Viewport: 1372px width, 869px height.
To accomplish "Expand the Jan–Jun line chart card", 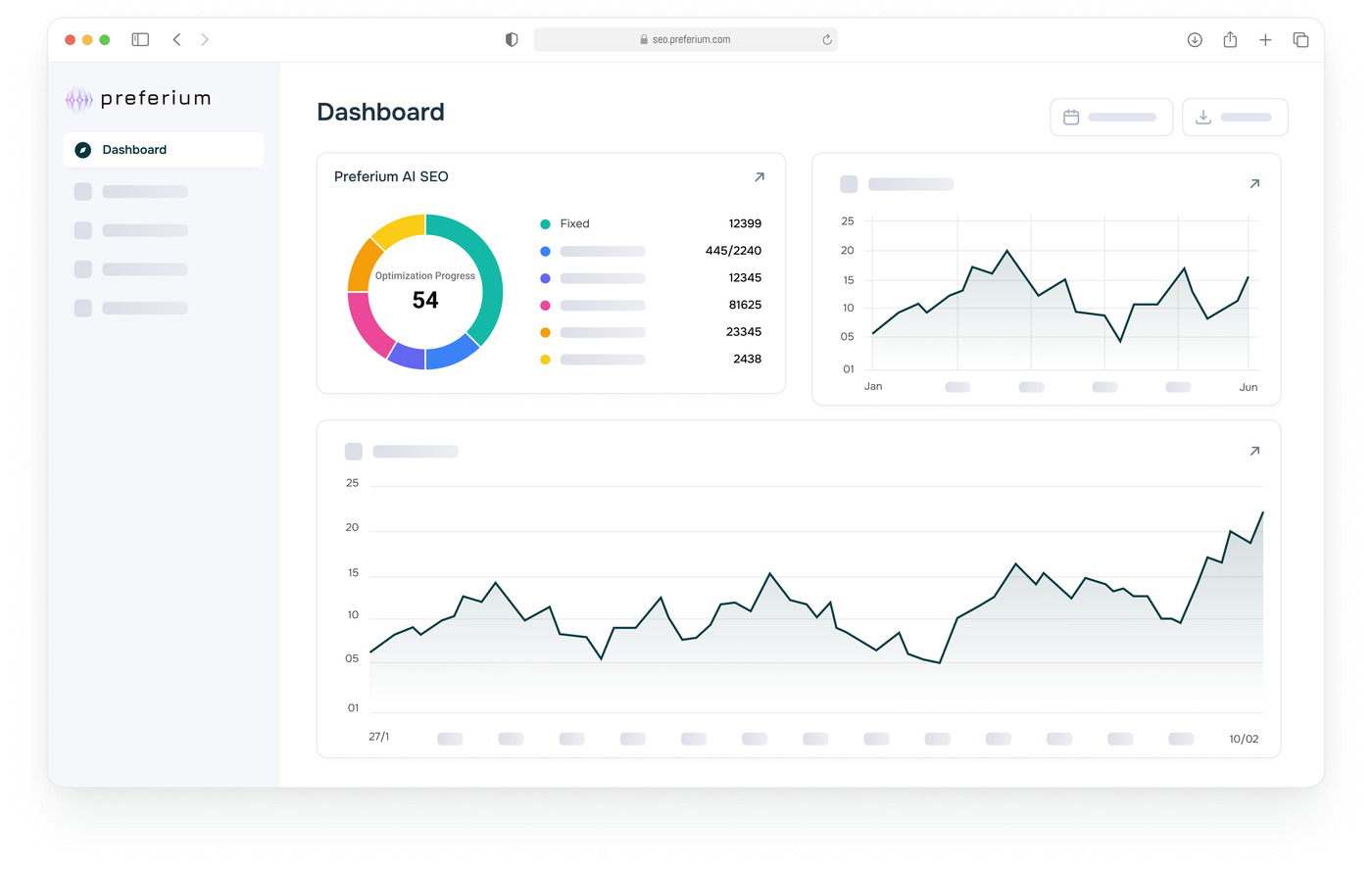I will pos(1254,184).
